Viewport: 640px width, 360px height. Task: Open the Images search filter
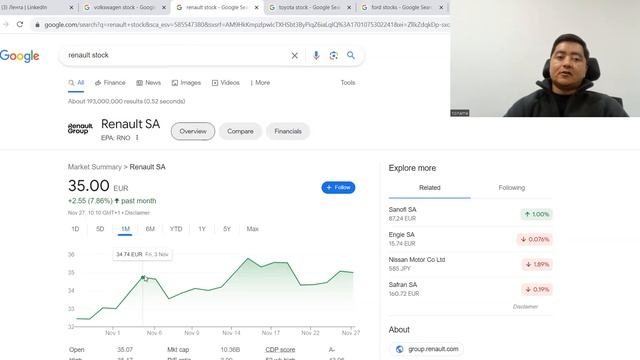tap(186, 83)
